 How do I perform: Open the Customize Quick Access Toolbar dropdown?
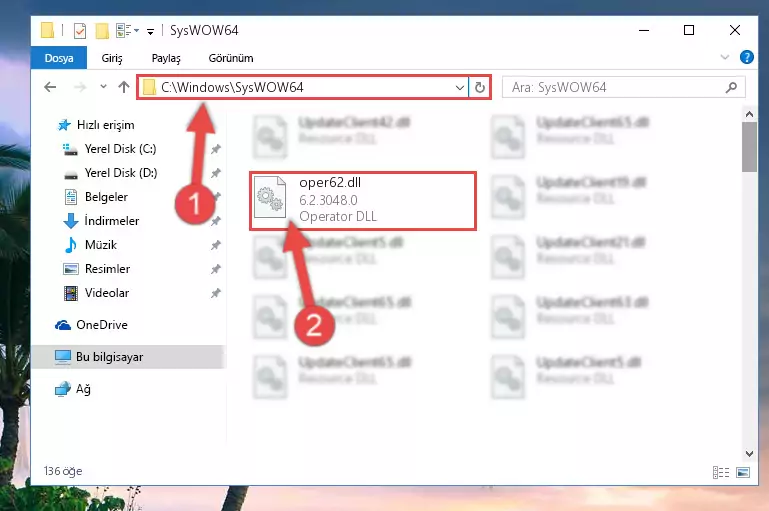(150, 31)
